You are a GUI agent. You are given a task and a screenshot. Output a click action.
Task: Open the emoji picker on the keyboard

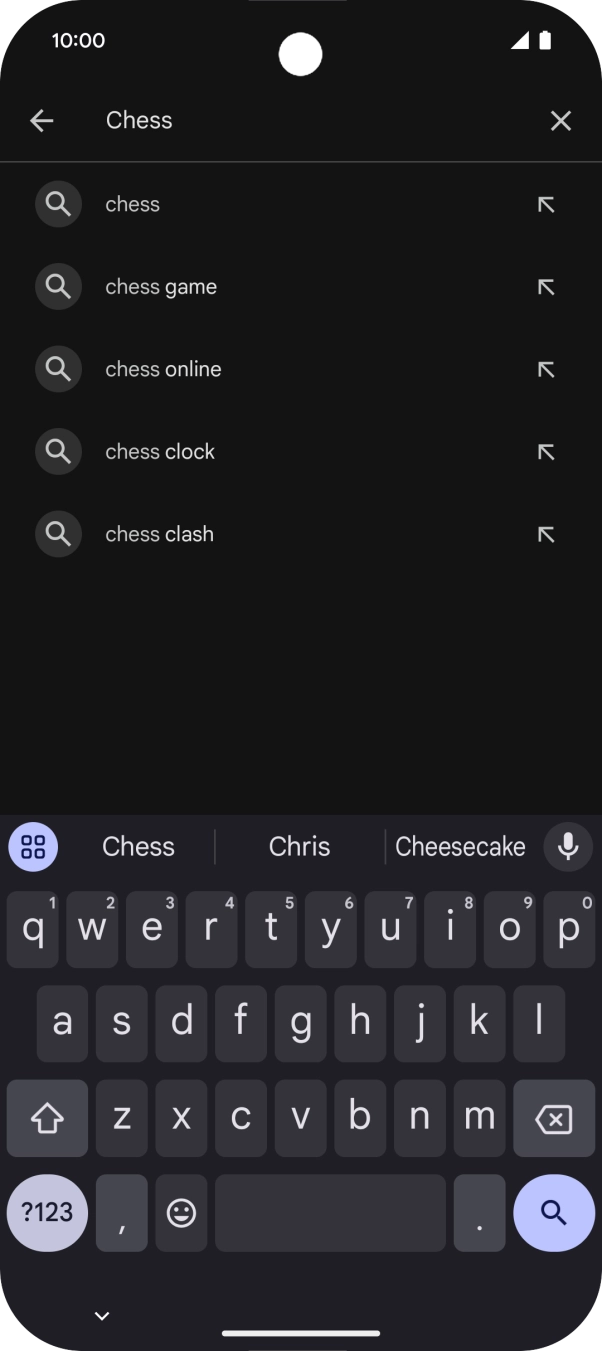tap(181, 1212)
